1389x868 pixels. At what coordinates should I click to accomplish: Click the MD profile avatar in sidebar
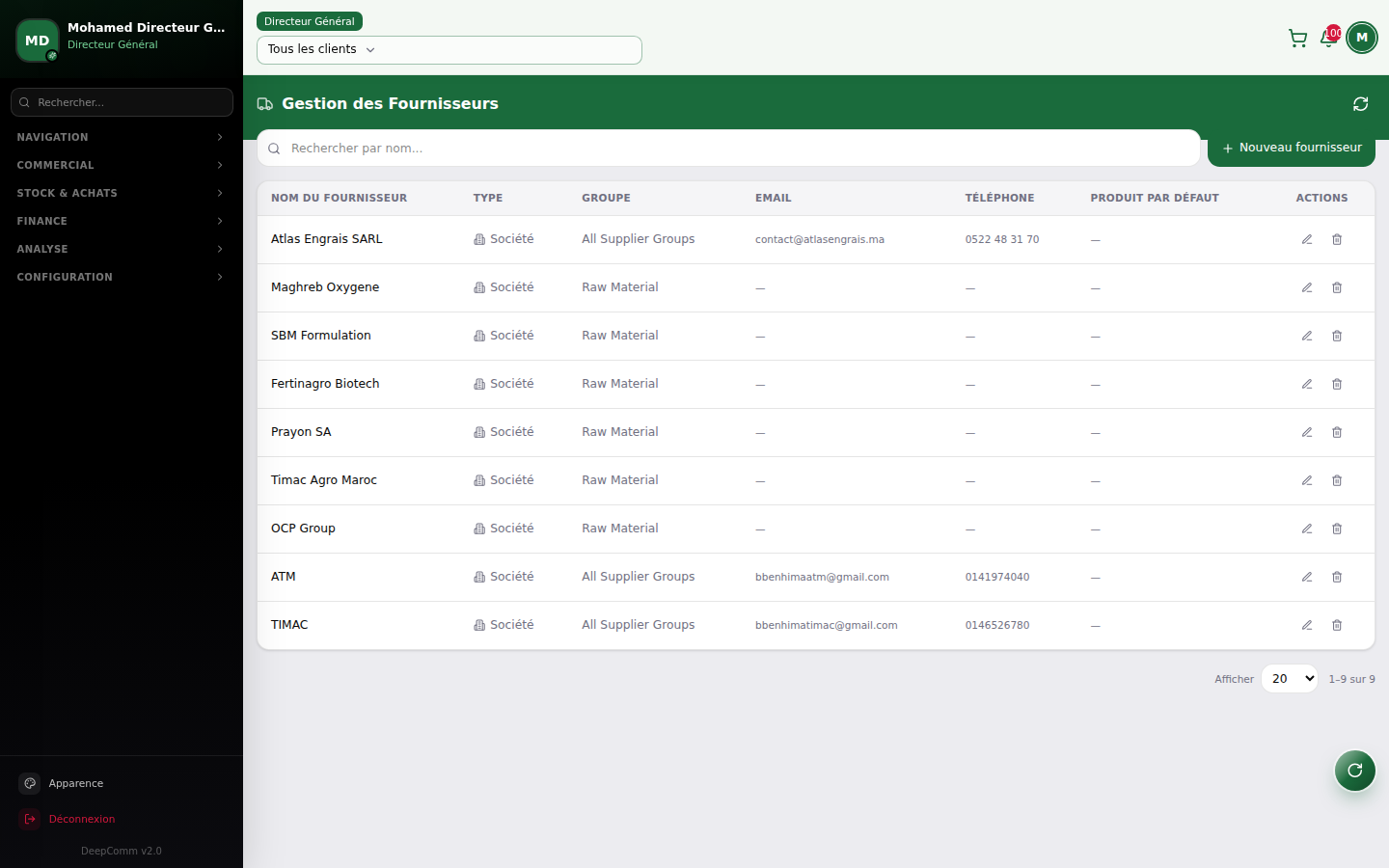38,41
